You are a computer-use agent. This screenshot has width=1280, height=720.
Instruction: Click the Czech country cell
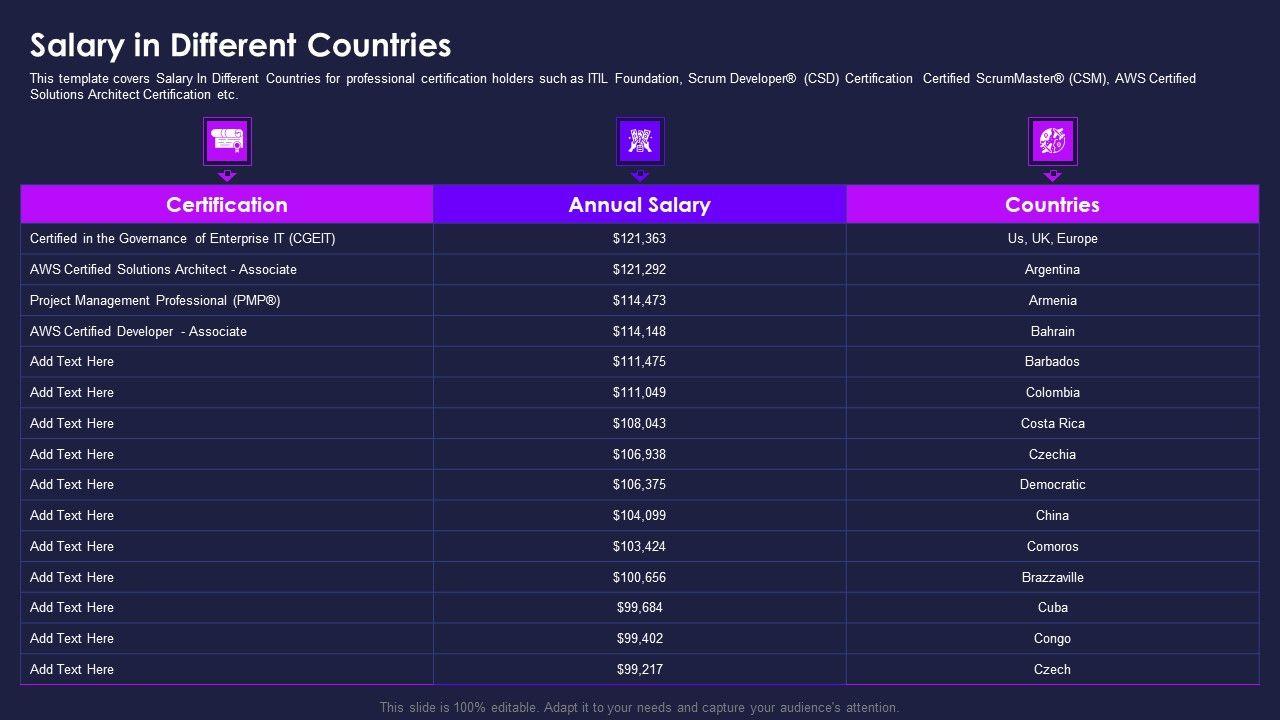click(x=1053, y=669)
